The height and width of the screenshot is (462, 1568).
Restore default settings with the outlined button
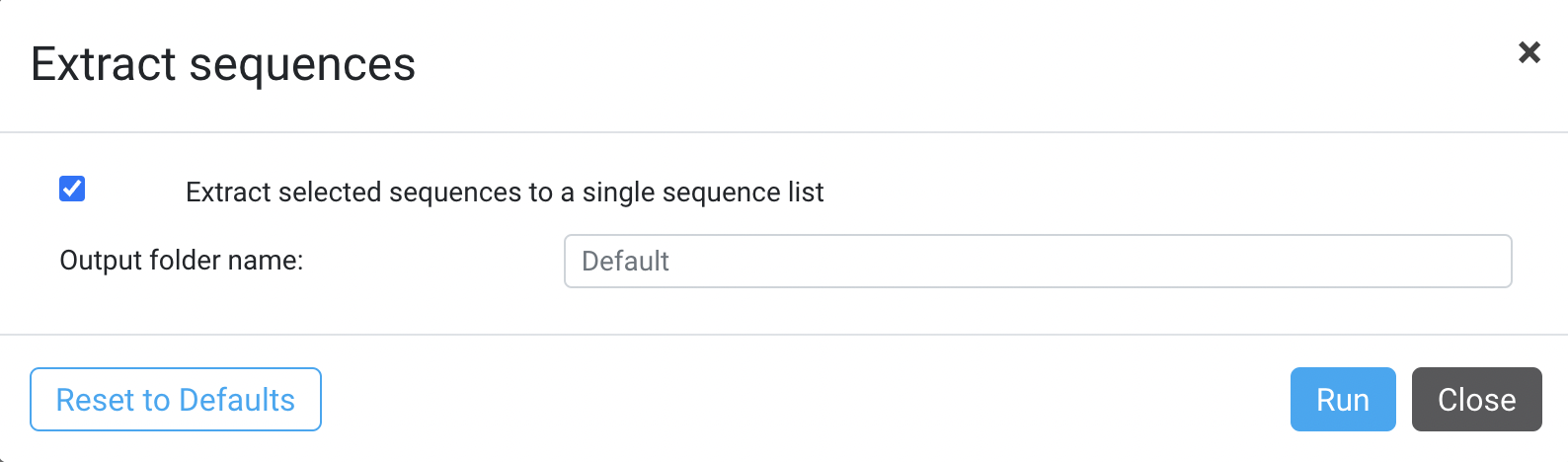(176, 399)
